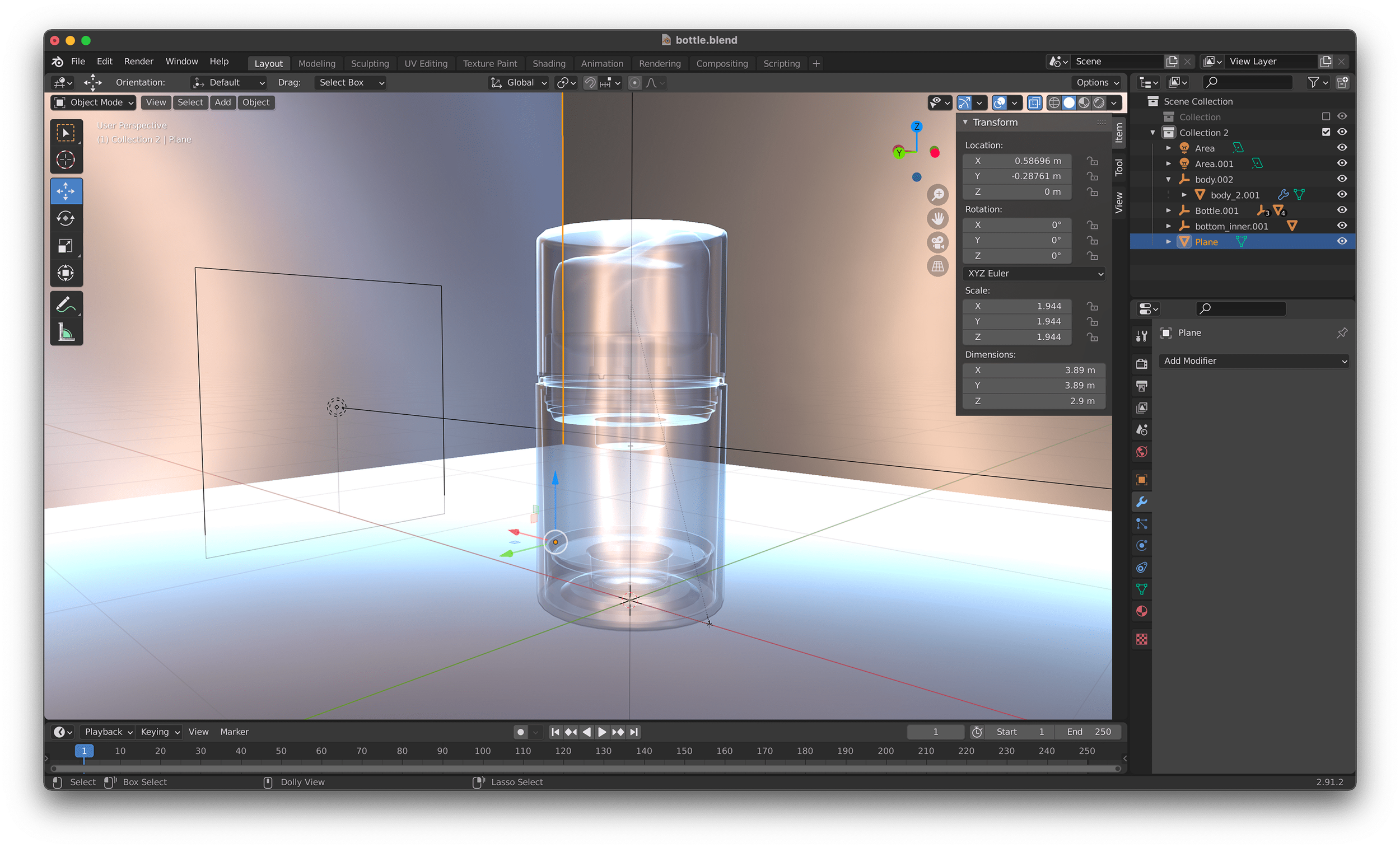Toggle X-ray viewport mode

point(1035,102)
